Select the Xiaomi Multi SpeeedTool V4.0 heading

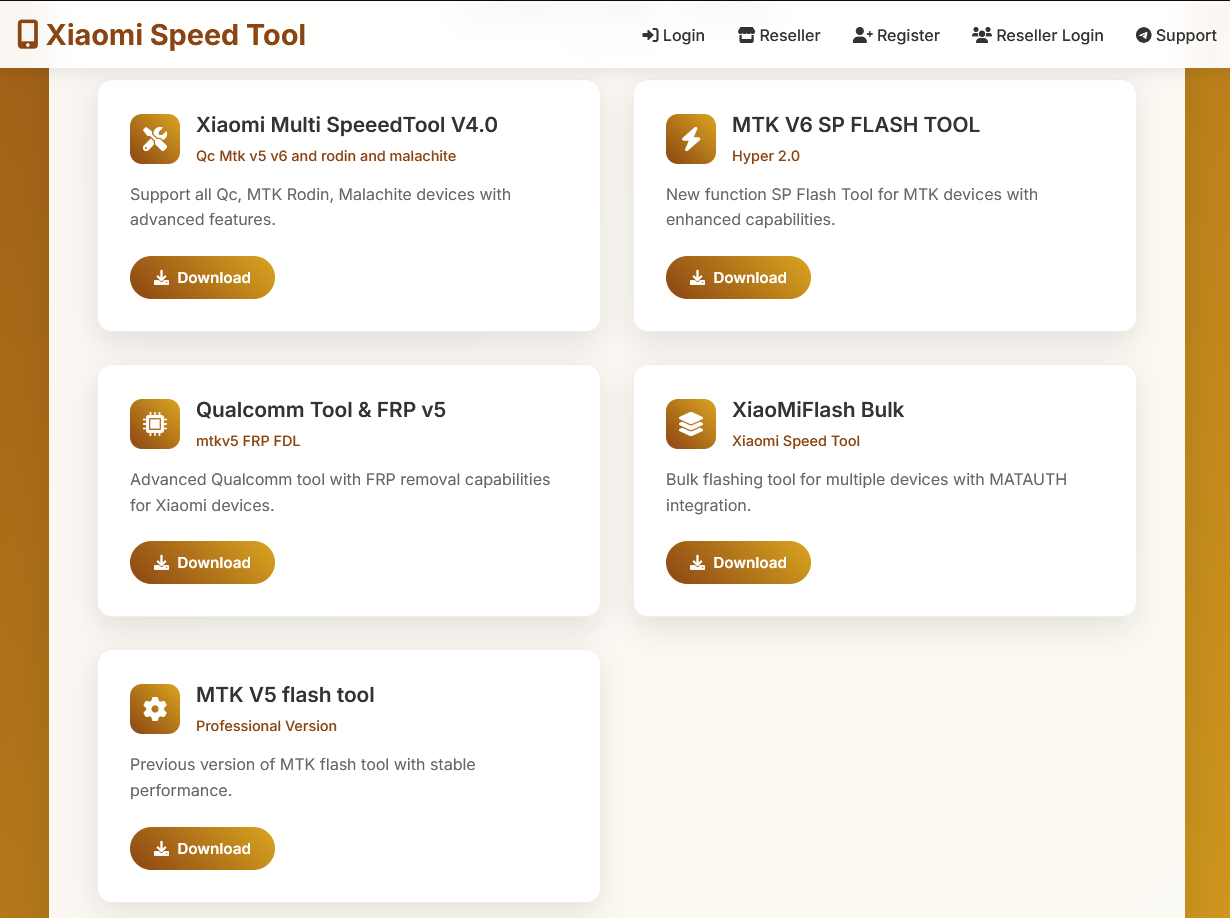click(347, 125)
